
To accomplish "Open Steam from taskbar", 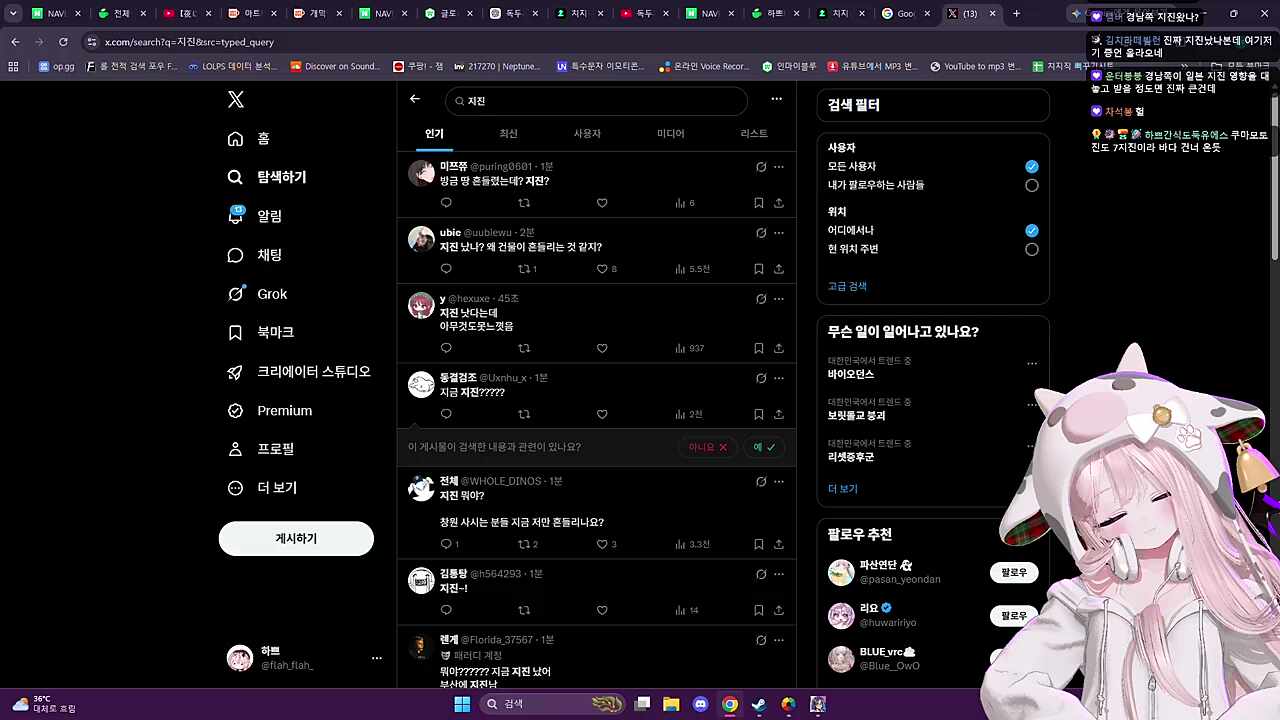I will (x=759, y=704).
